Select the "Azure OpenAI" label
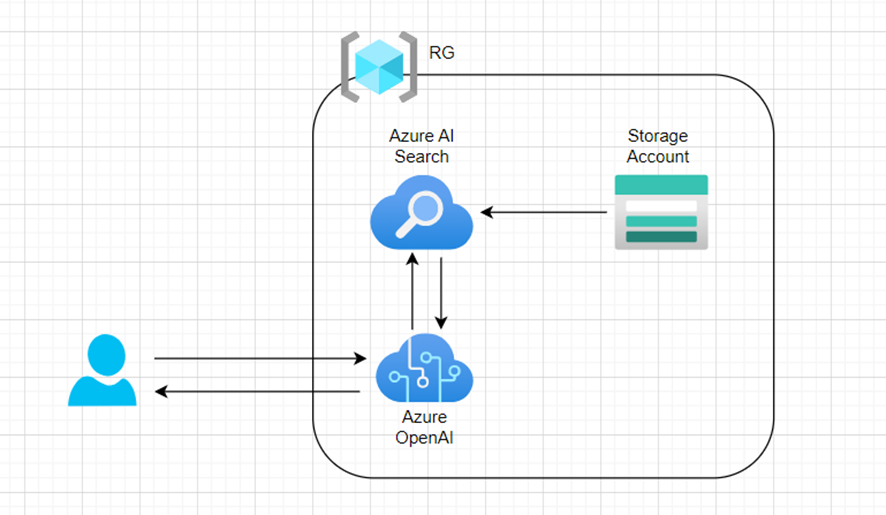This screenshot has width=886, height=515. [424, 427]
